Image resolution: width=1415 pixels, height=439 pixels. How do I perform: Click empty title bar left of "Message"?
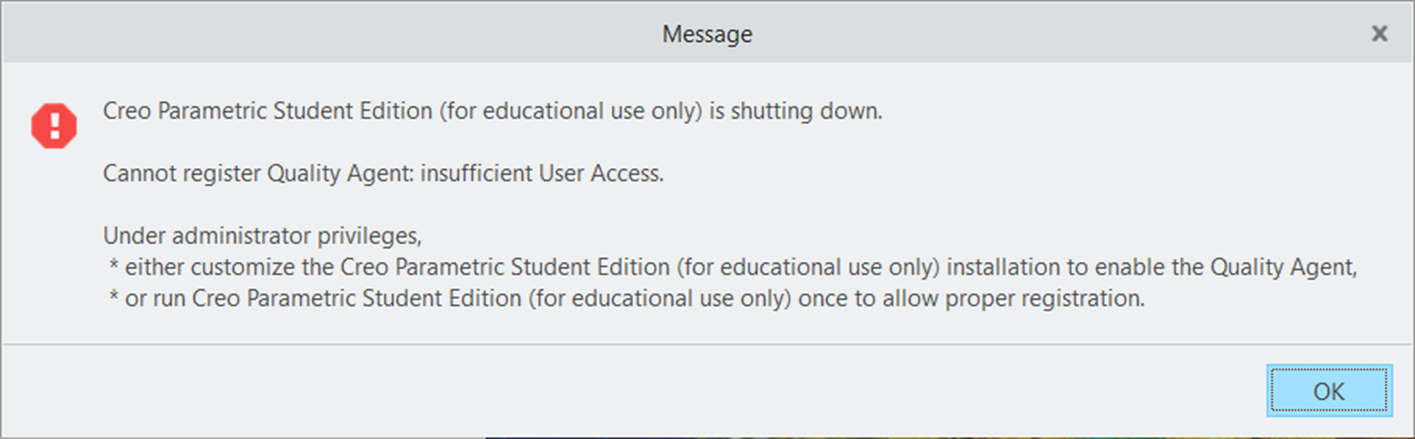point(300,35)
